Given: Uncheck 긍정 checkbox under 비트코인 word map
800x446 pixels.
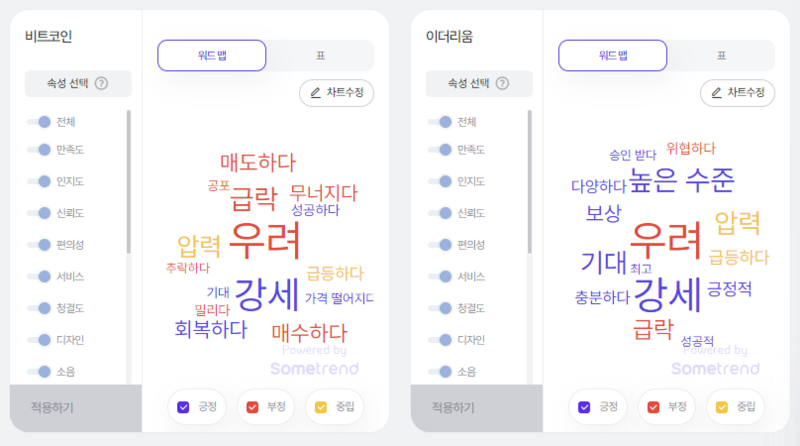Looking at the screenshot, I should pyautogui.click(x=183, y=407).
